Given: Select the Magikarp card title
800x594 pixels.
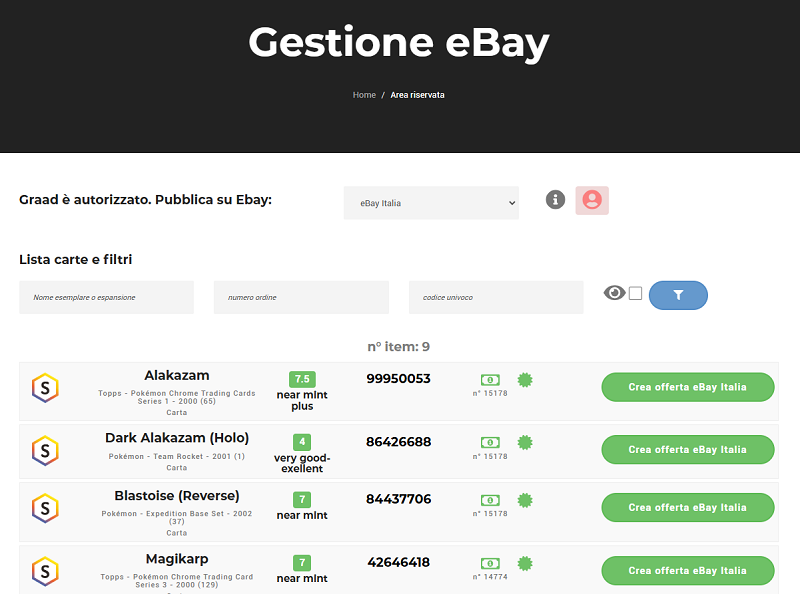Looking at the screenshot, I should (177, 559).
